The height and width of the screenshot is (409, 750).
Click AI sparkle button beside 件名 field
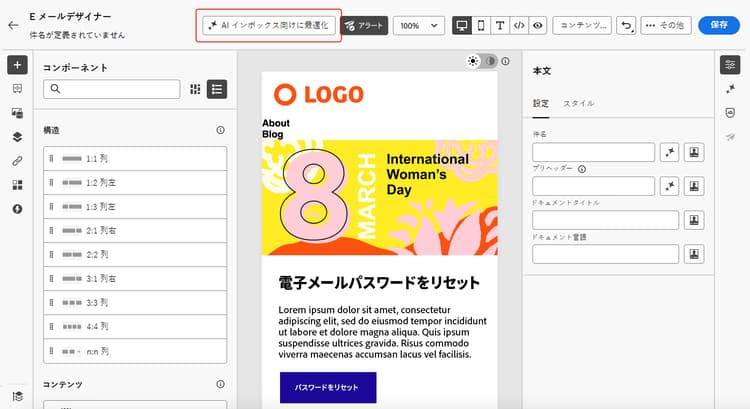pyautogui.click(x=669, y=152)
